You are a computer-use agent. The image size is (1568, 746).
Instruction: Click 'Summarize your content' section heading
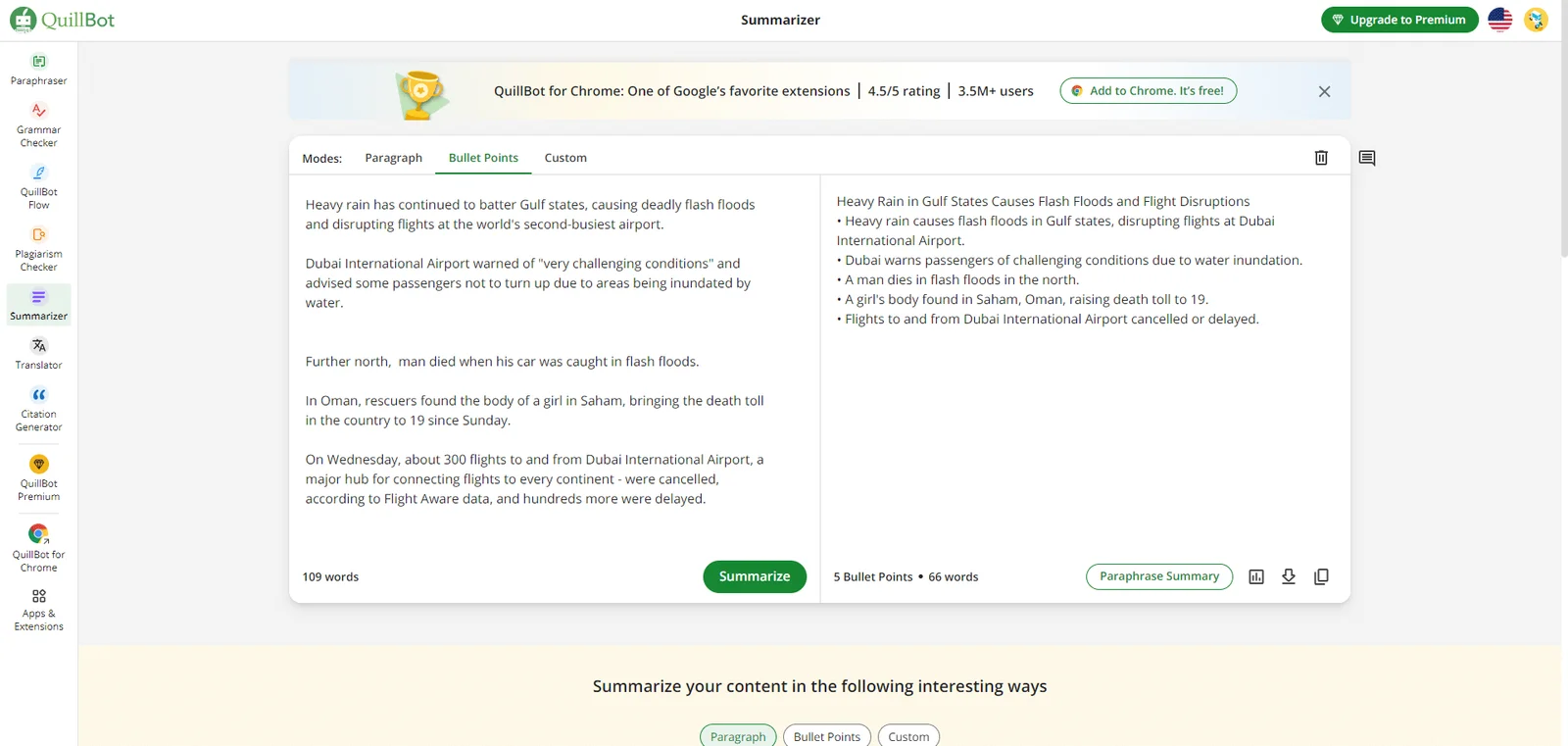point(819,686)
